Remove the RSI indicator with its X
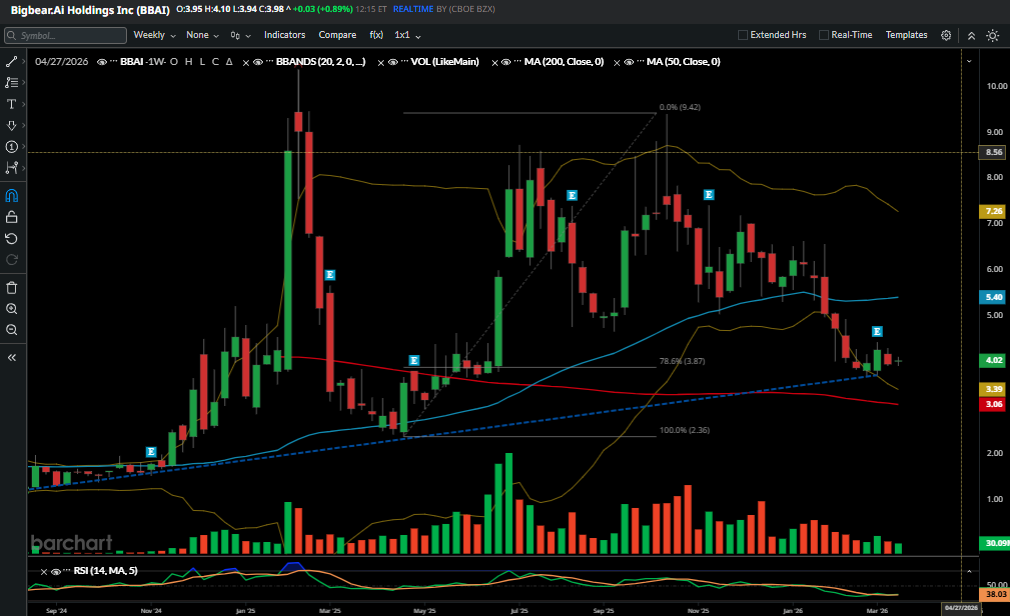 [x=44, y=572]
